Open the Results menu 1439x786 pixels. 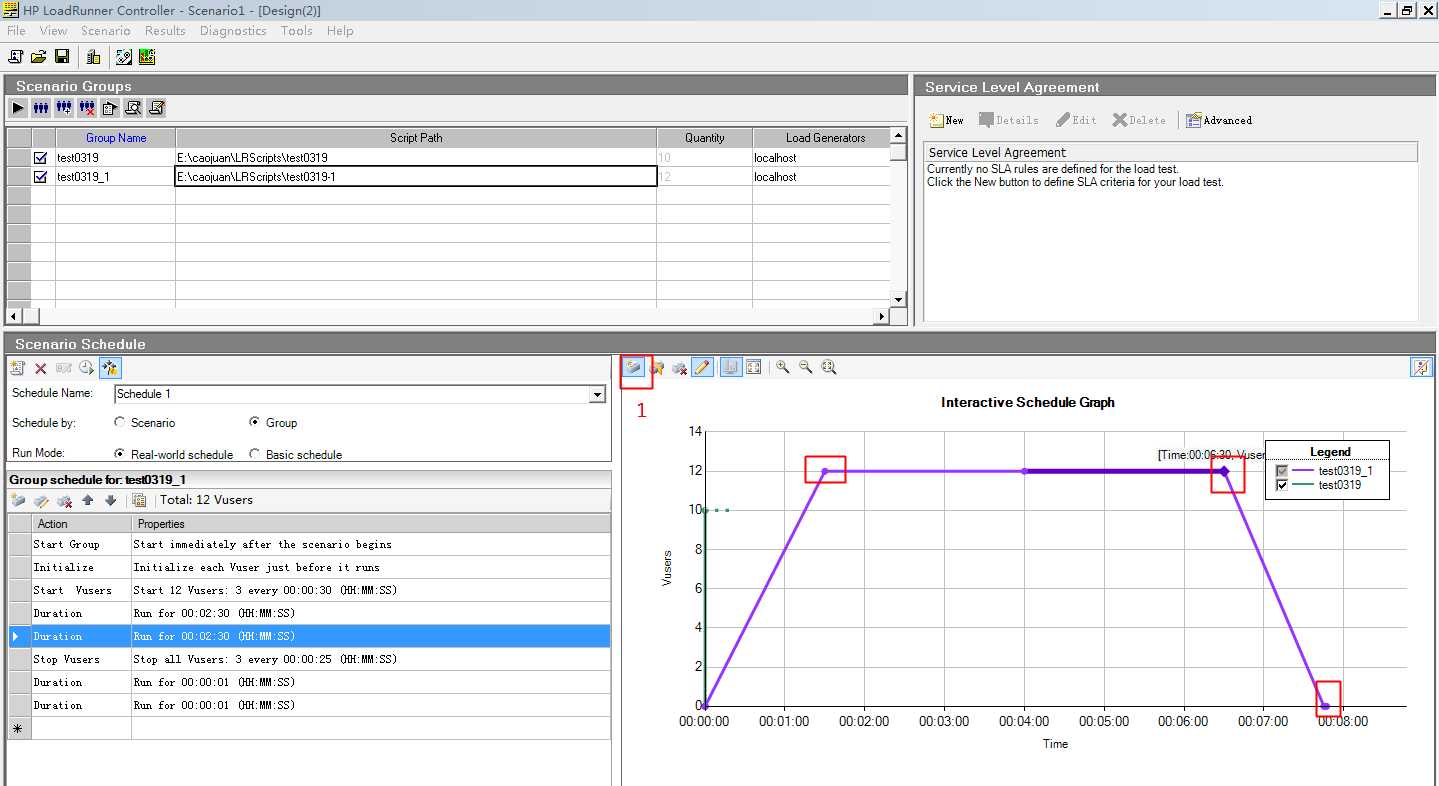tap(165, 31)
